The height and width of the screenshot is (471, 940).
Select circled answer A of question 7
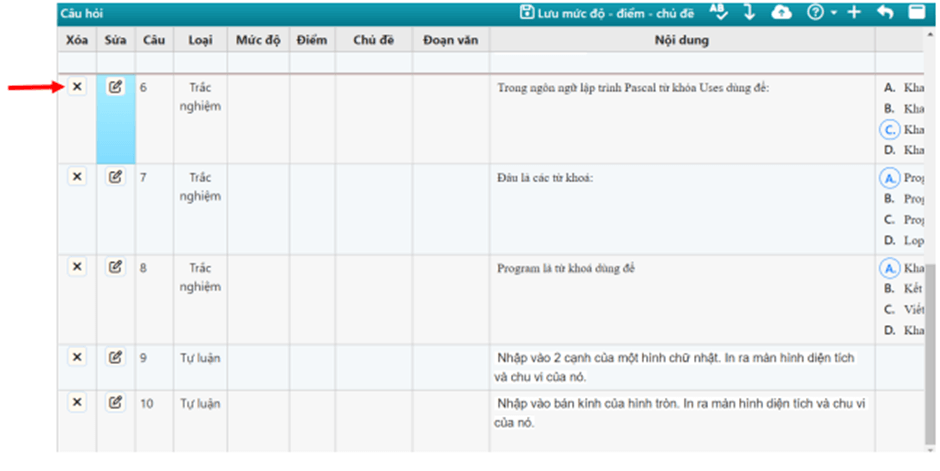pyautogui.click(x=889, y=177)
